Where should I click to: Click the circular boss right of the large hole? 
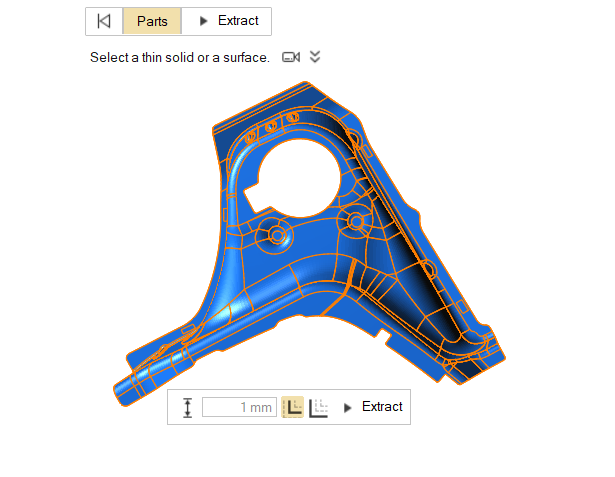353,219
